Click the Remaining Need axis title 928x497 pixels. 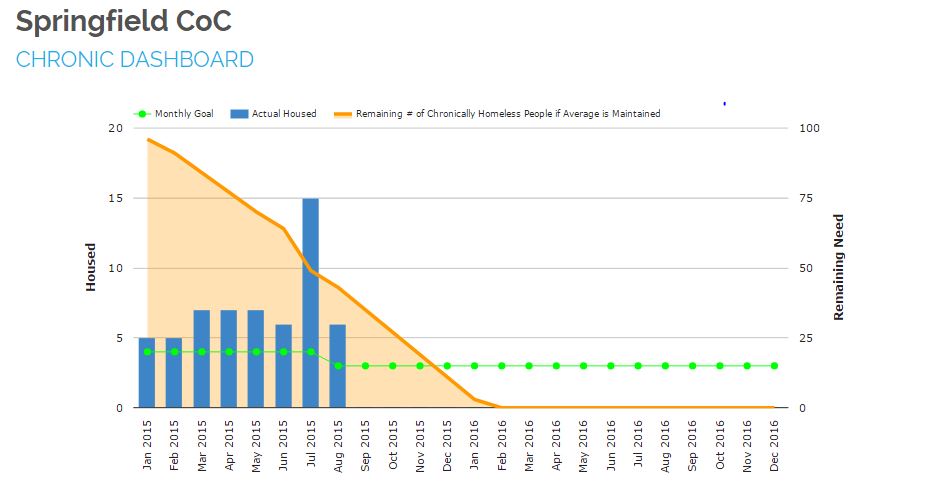pos(839,267)
